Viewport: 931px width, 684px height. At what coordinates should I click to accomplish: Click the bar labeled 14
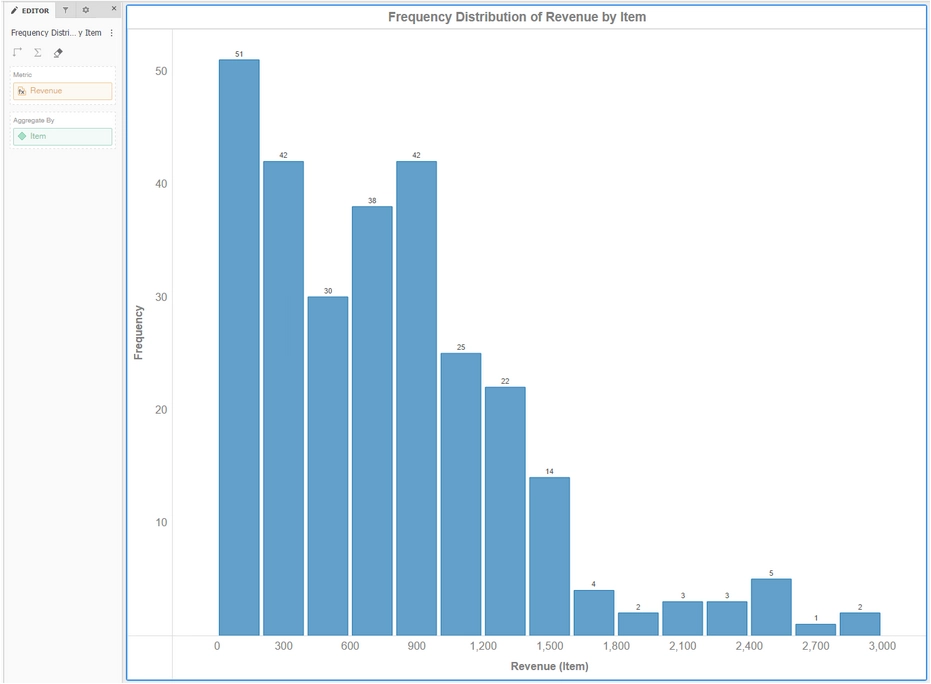[x=549, y=555]
